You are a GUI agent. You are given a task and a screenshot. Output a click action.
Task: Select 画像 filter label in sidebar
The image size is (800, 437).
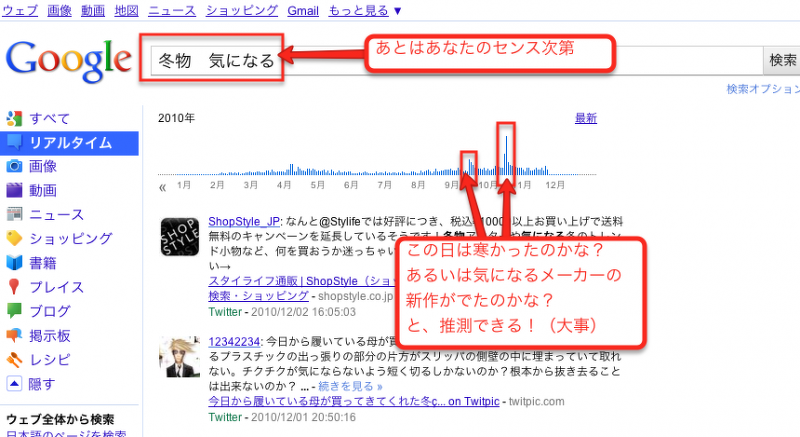[x=43, y=166]
